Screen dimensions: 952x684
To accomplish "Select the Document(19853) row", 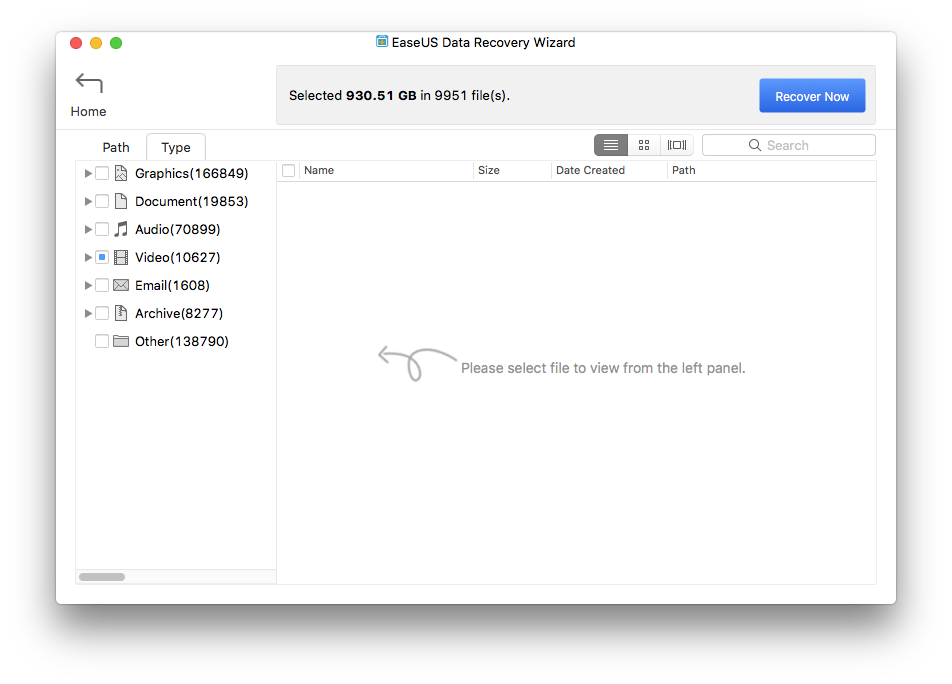I will pos(176,201).
